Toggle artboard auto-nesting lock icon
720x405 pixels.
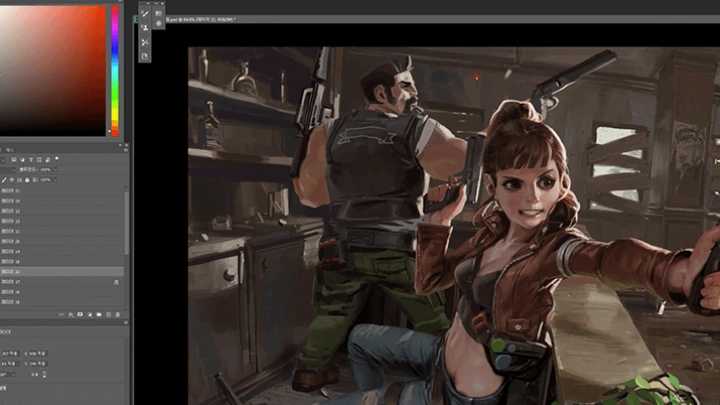(x=19, y=180)
